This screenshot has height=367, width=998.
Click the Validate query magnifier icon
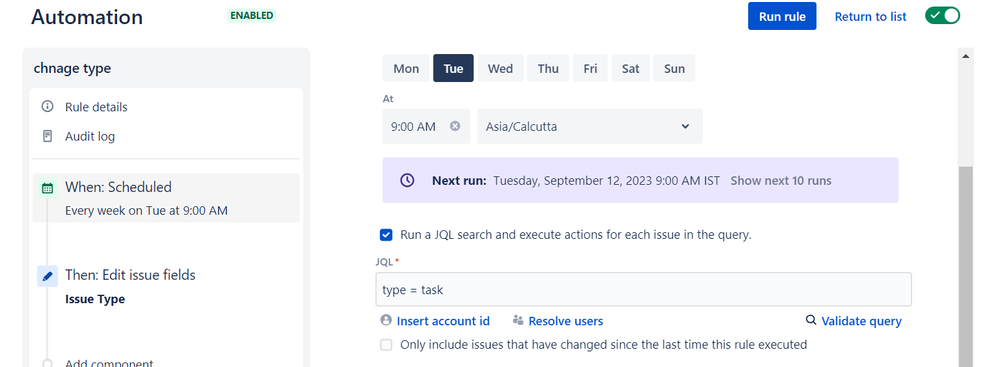[x=811, y=320]
